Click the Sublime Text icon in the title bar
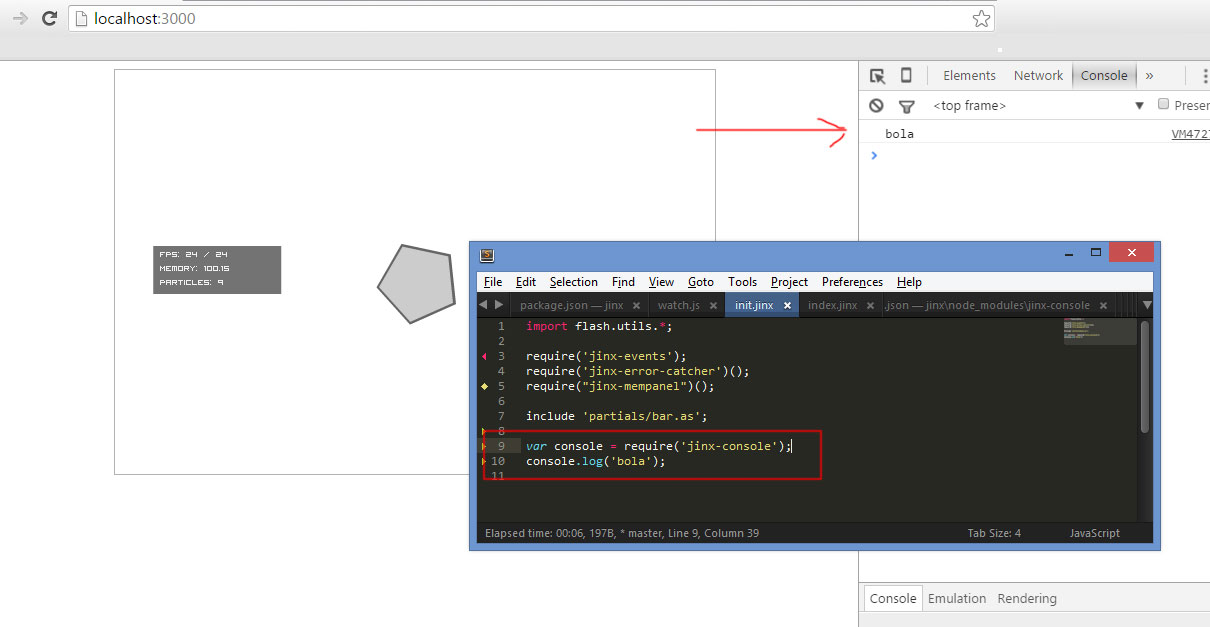The image size is (1210, 627). click(485, 256)
